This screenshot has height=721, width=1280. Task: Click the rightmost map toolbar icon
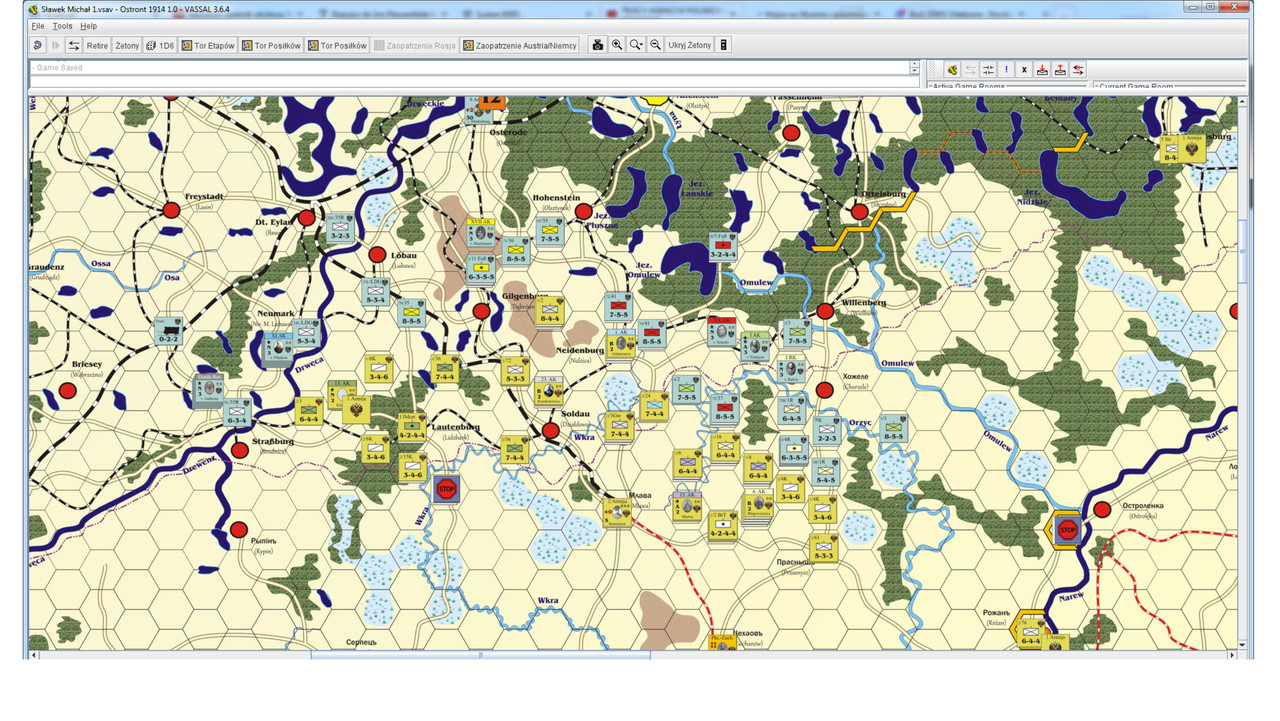(x=724, y=45)
